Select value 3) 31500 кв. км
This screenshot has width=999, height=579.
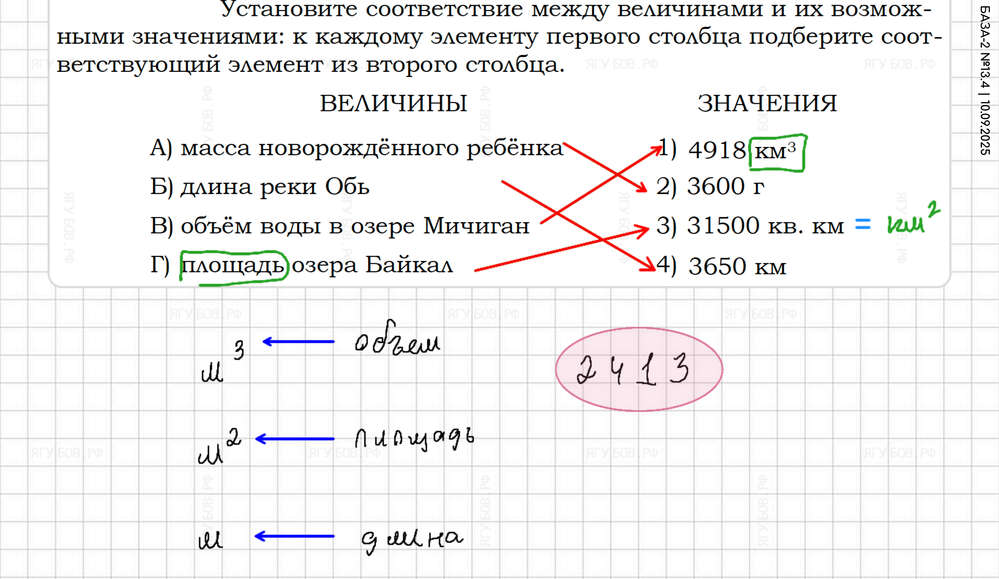point(751,227)
